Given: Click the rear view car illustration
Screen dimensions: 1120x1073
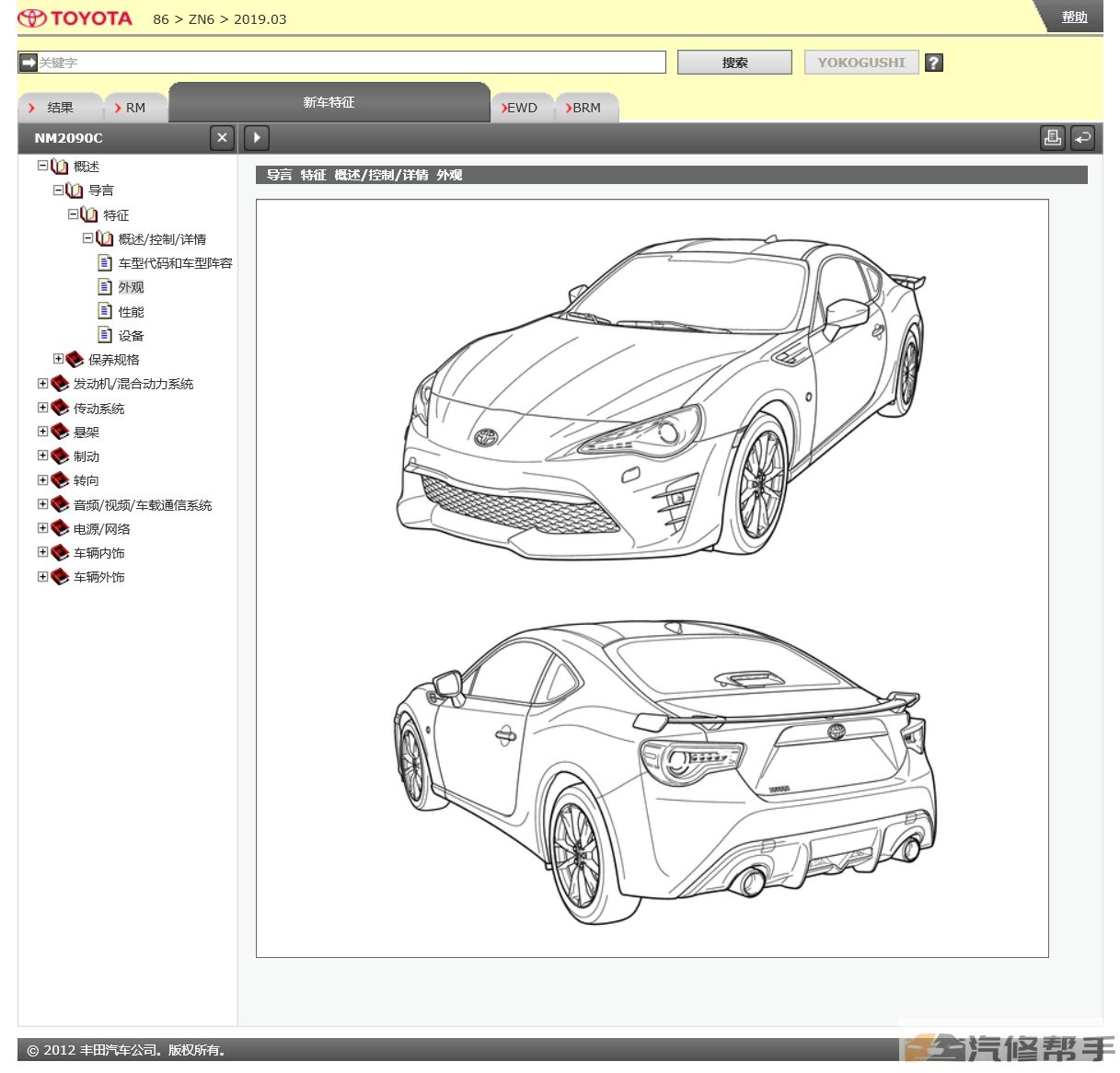Looking at the screenshot, I should point(664,772).
